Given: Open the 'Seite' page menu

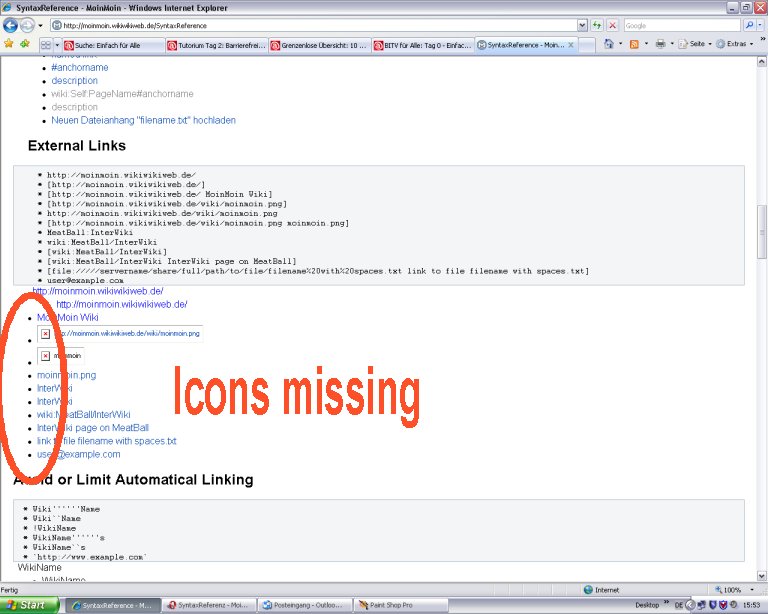Looking at the screenshot, I should point(696,44).
